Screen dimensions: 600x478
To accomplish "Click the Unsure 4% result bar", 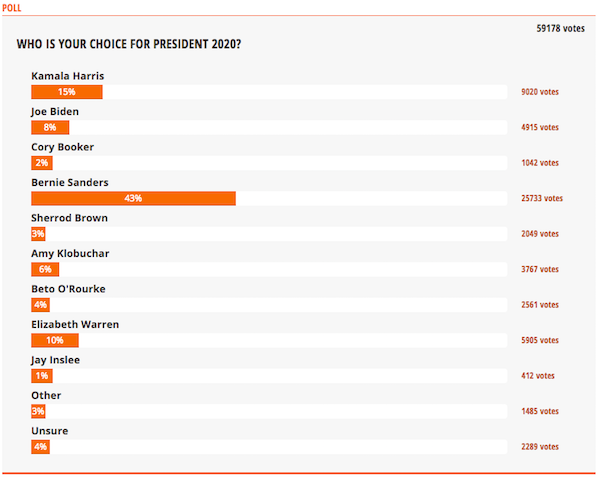I will tap(40, 447).
